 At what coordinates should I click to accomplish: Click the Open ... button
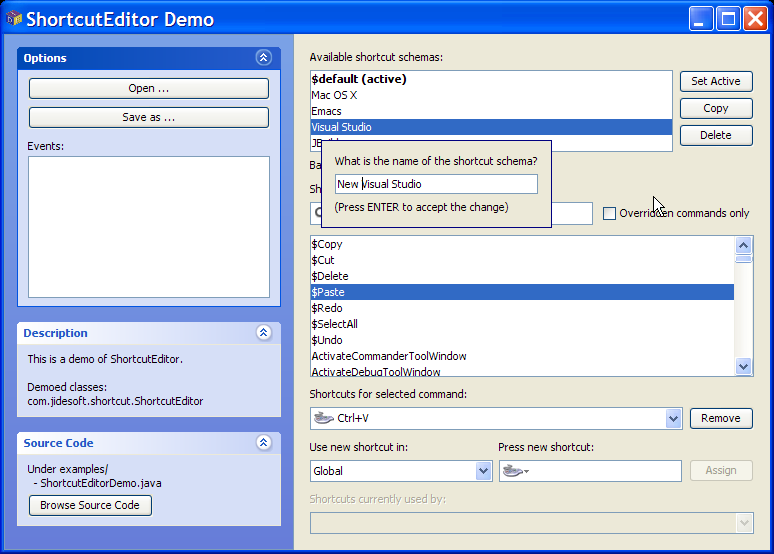tap(149, 88)
